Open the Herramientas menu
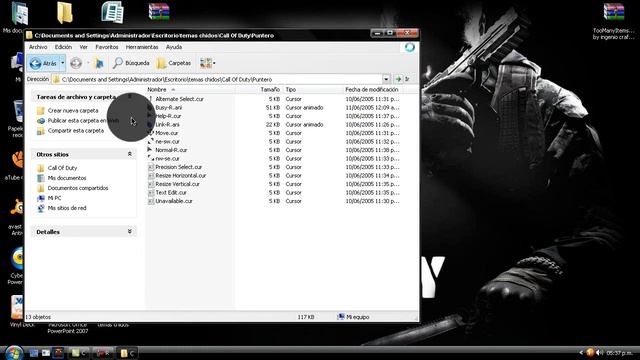Screen dimensions: 640x360 [142, 47]
